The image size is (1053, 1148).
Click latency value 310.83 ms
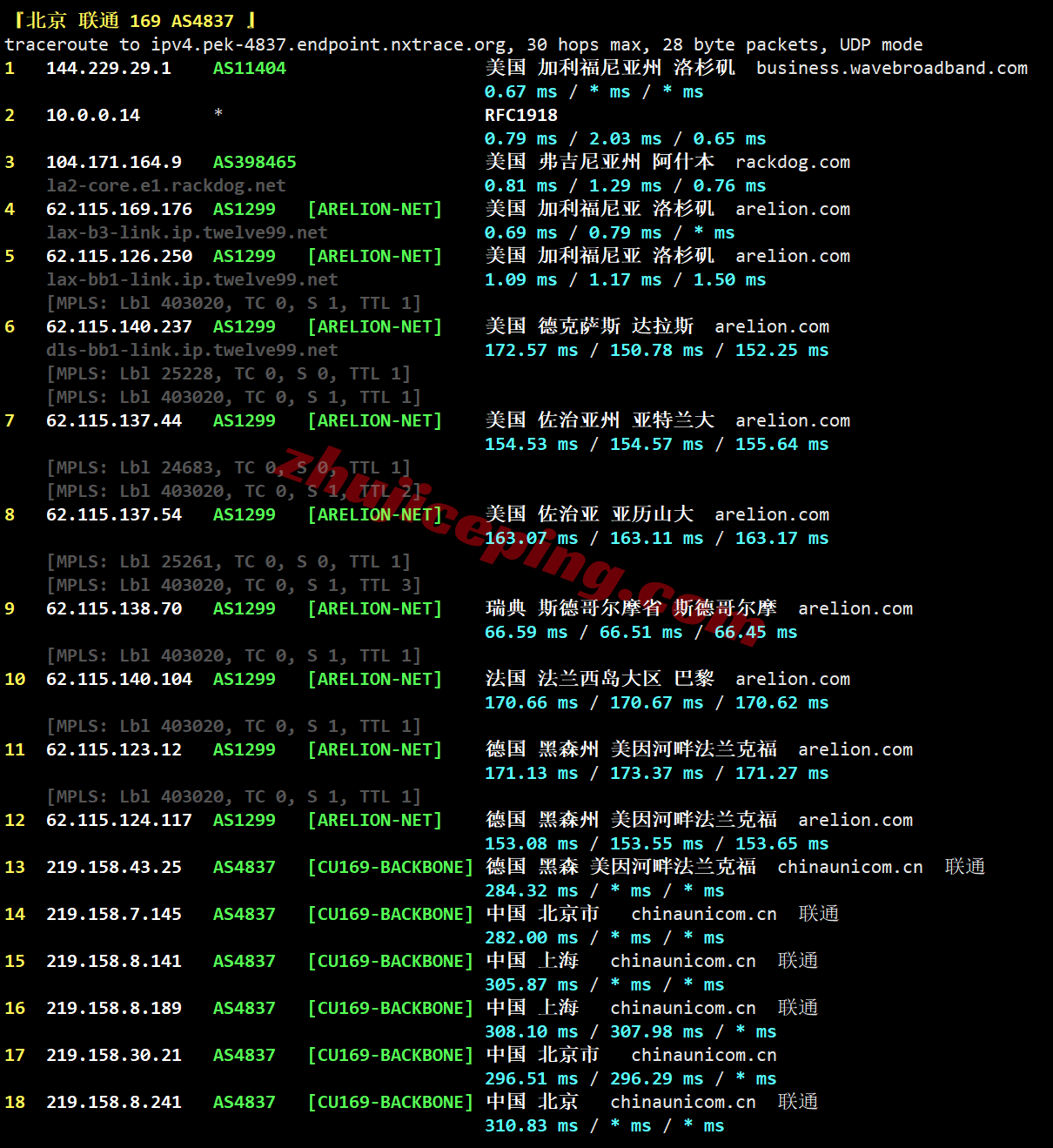[x=532, y=1125]
